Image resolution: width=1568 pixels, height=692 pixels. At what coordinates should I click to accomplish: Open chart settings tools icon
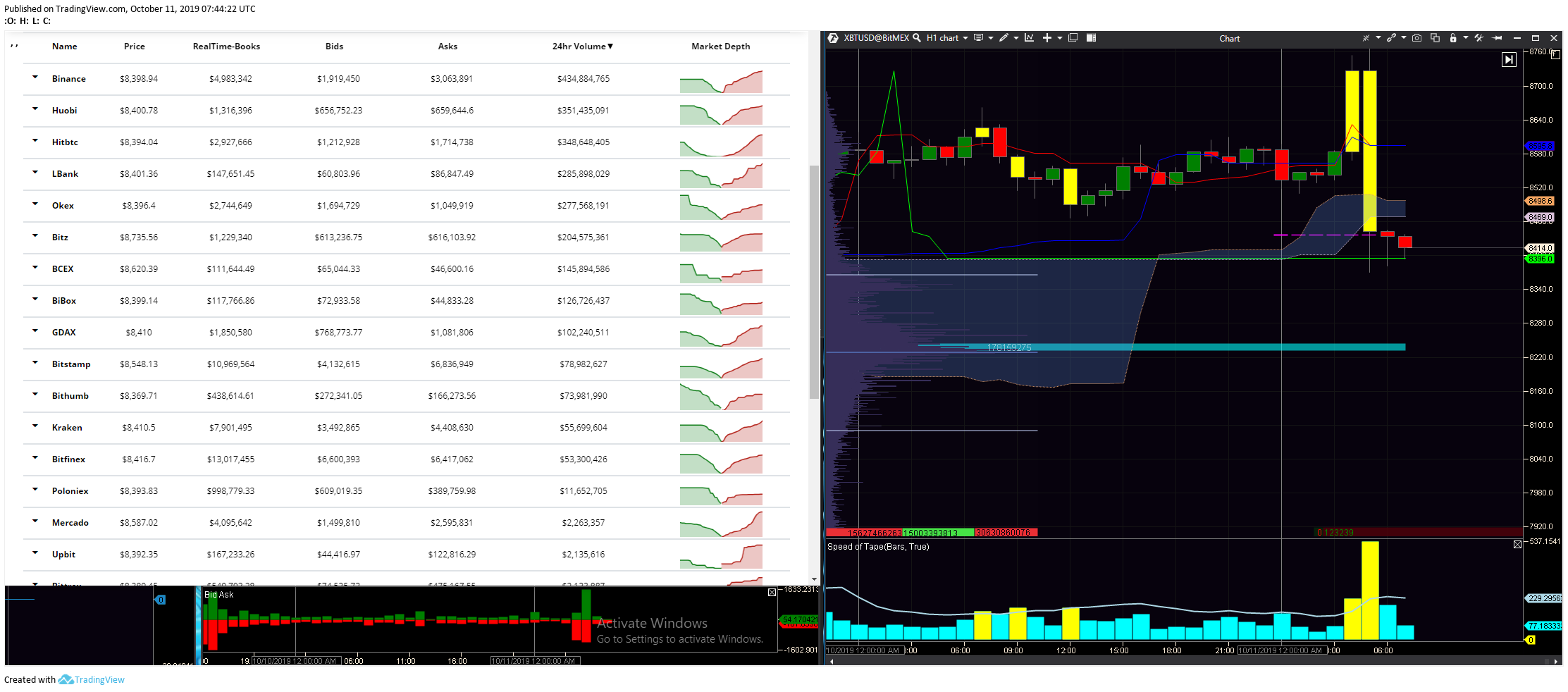point(1479,38)
